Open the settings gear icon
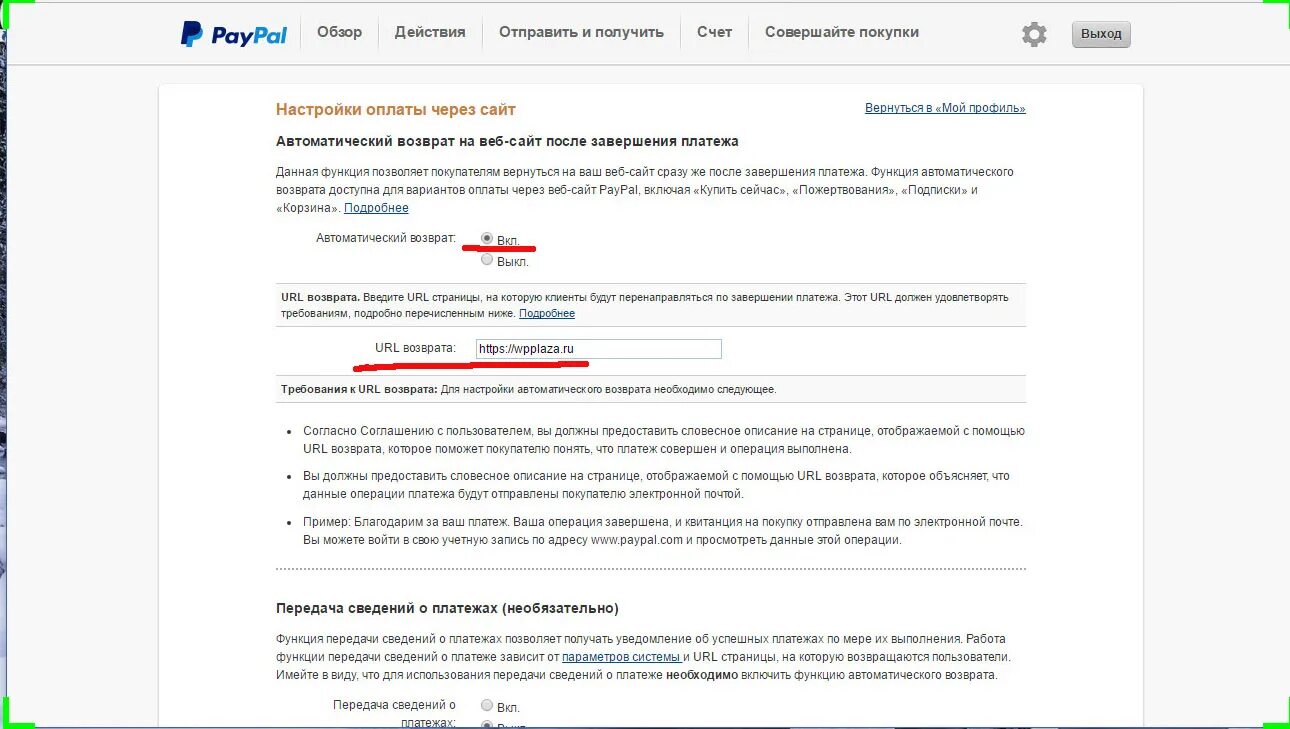The image size is (1290, 729). (1034, 34)
